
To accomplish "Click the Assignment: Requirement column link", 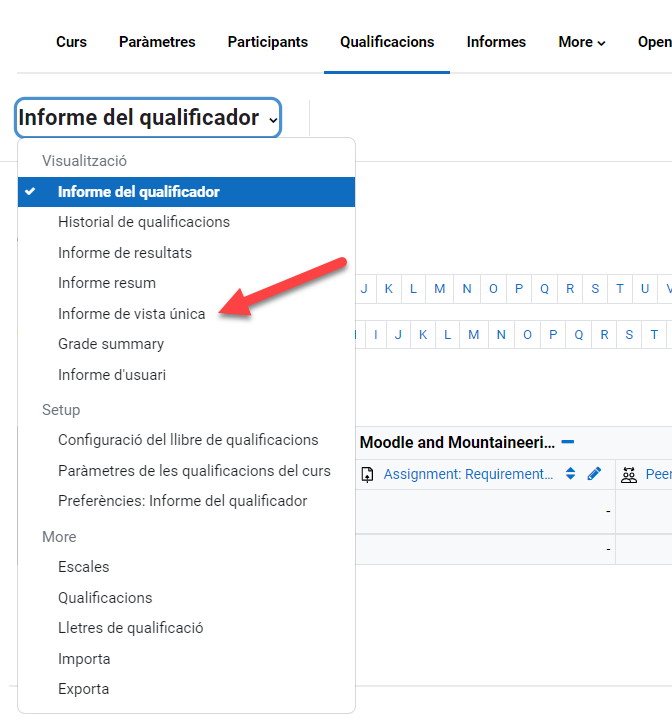I will 468,475.
